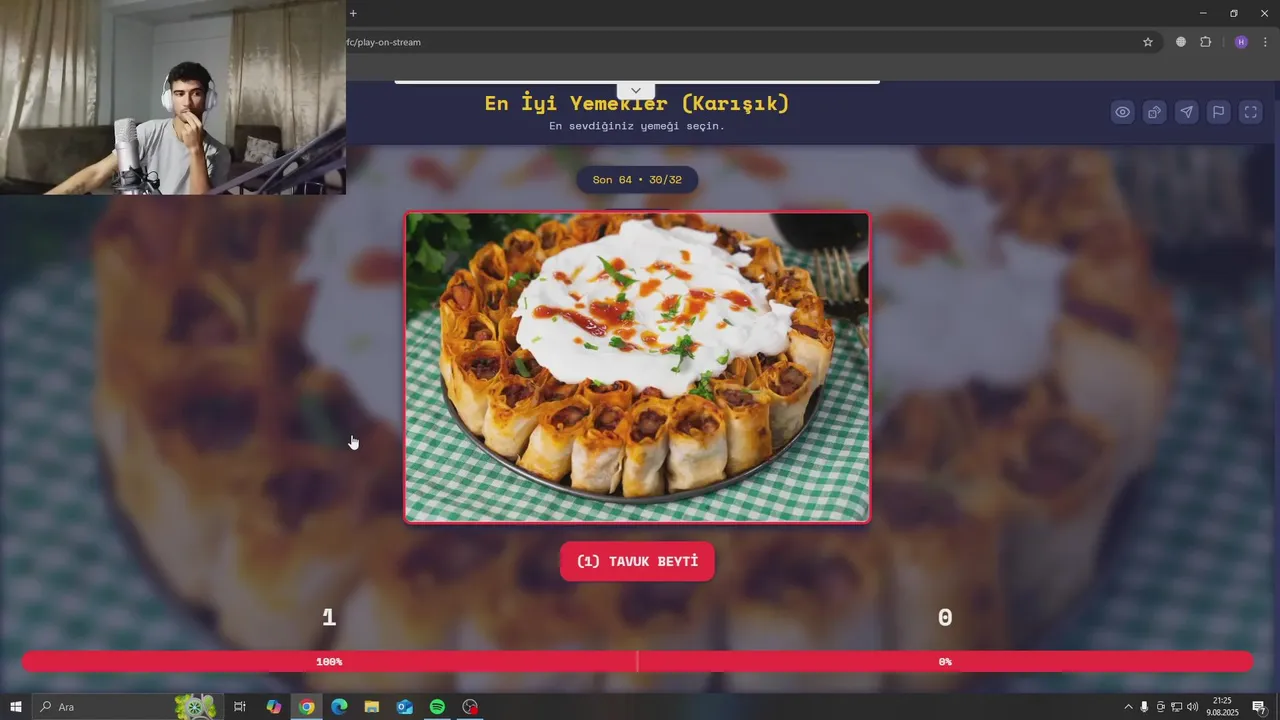Open File Explorer from taskbar
The image size is (1280, 720).
372,707
